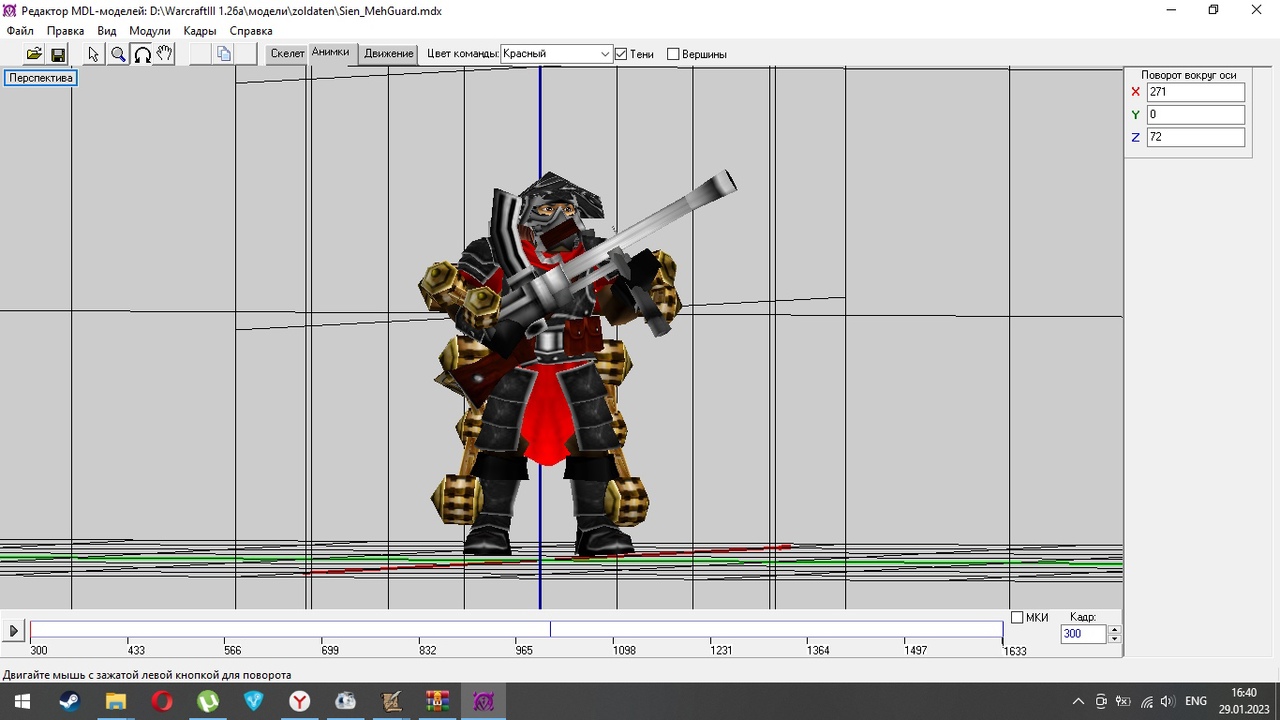Switch to the Скелет tab
The width and height of the screenshot is (1280, 720).
point(287,54)
